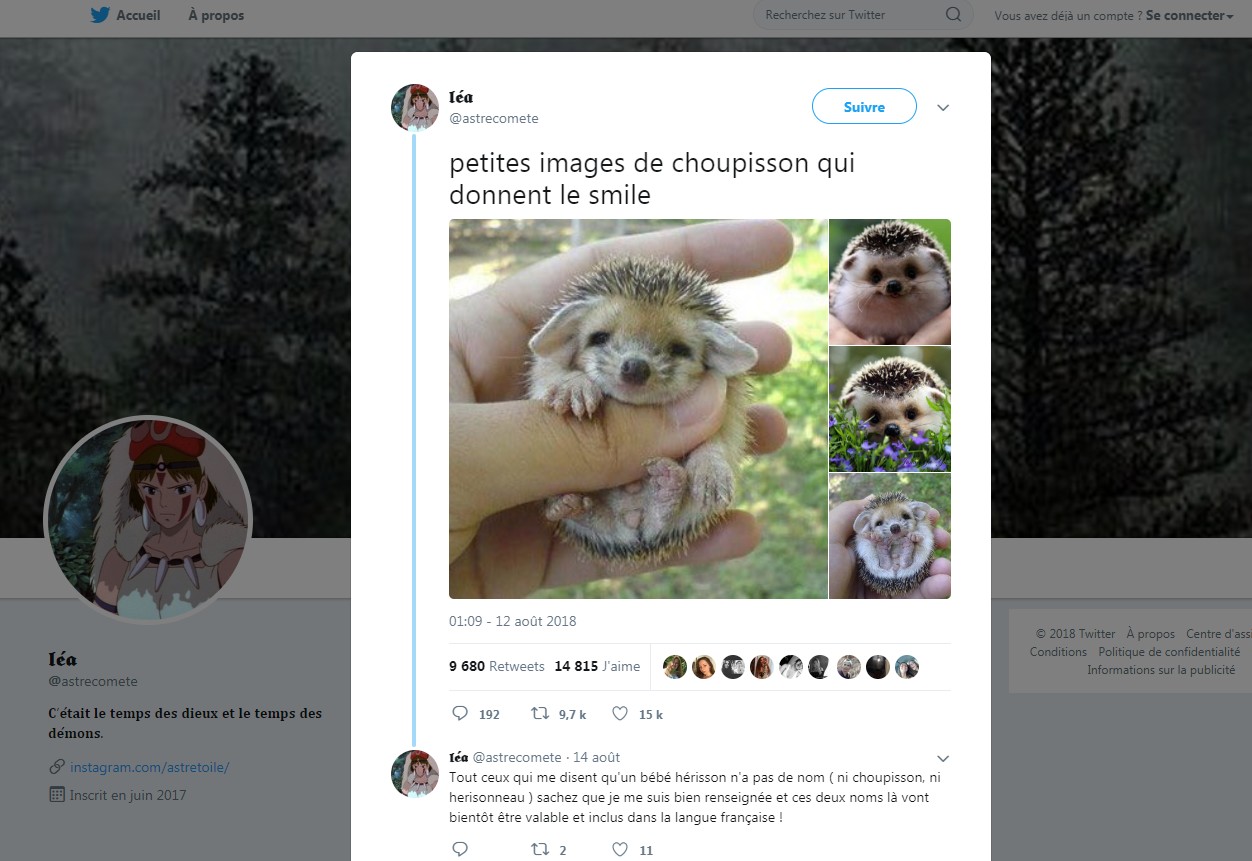This screenshot has width=1252, height=861.
Task: Open the hedgehog in purple flowers photo
Action: [889, 409]
